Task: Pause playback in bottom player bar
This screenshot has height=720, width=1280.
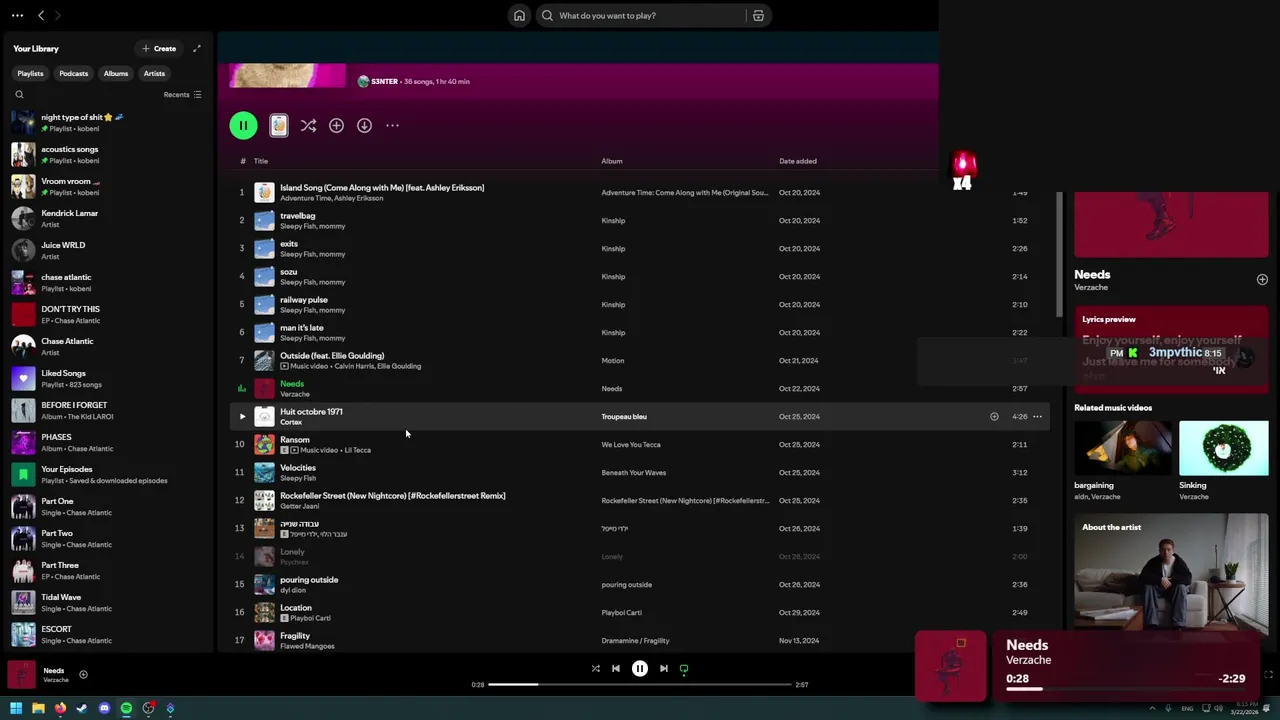Action: click(x=640, y=669)
